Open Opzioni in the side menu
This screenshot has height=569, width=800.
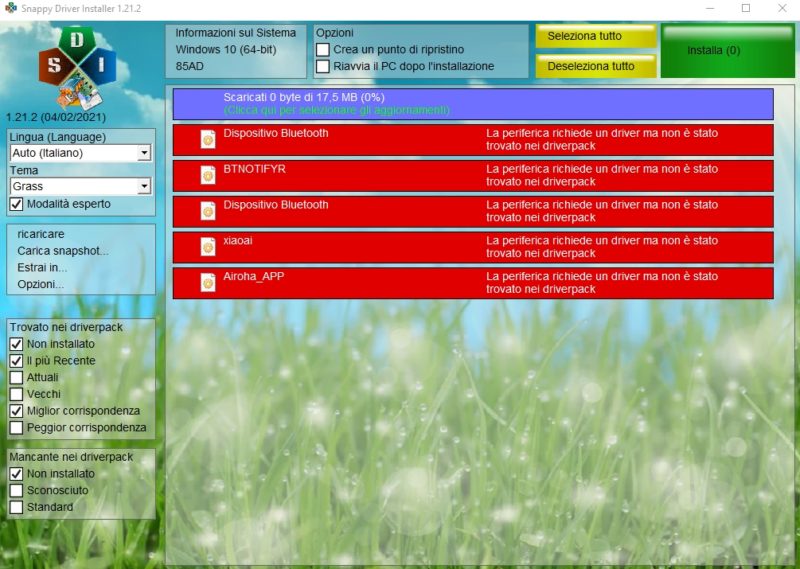click(x=41, y=284)
